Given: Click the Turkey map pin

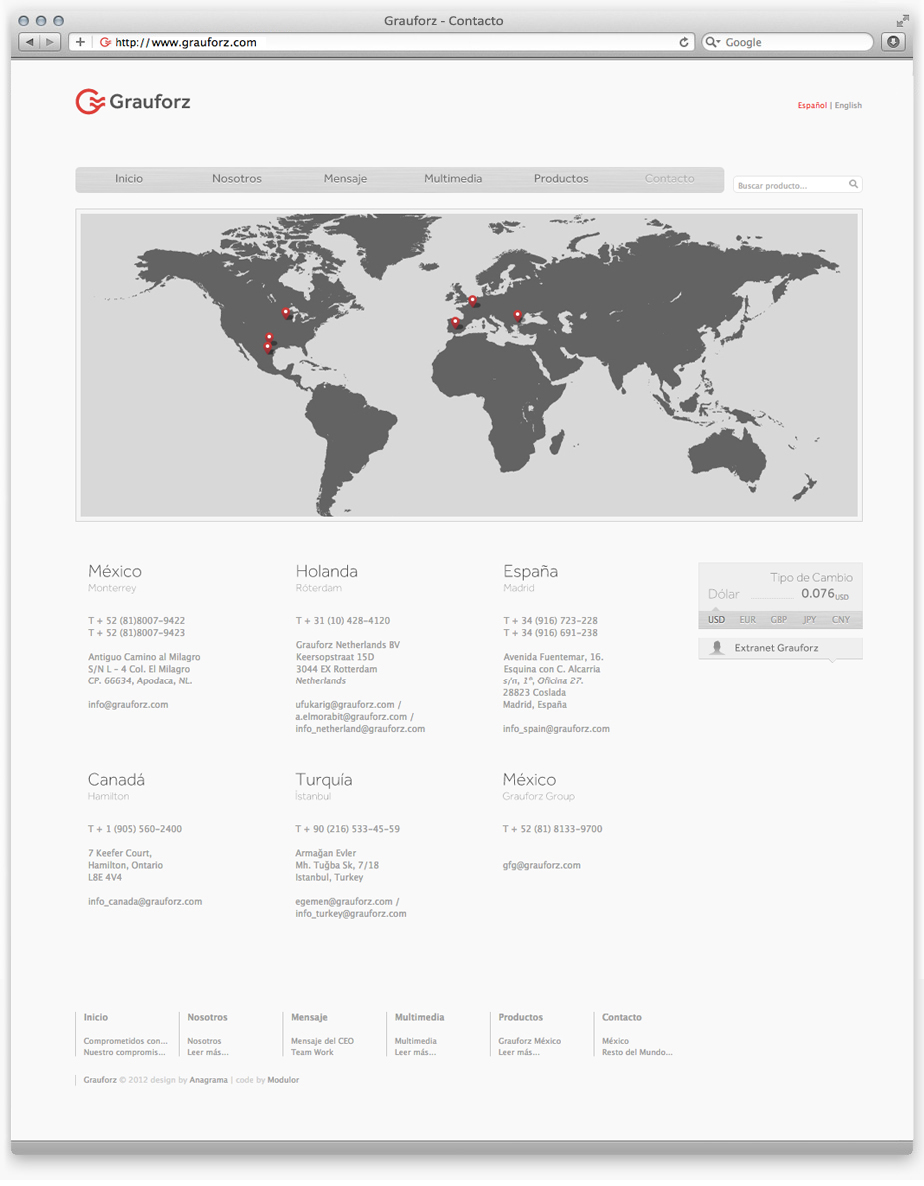Looking at the screenshot, I should tap(518, 315).
